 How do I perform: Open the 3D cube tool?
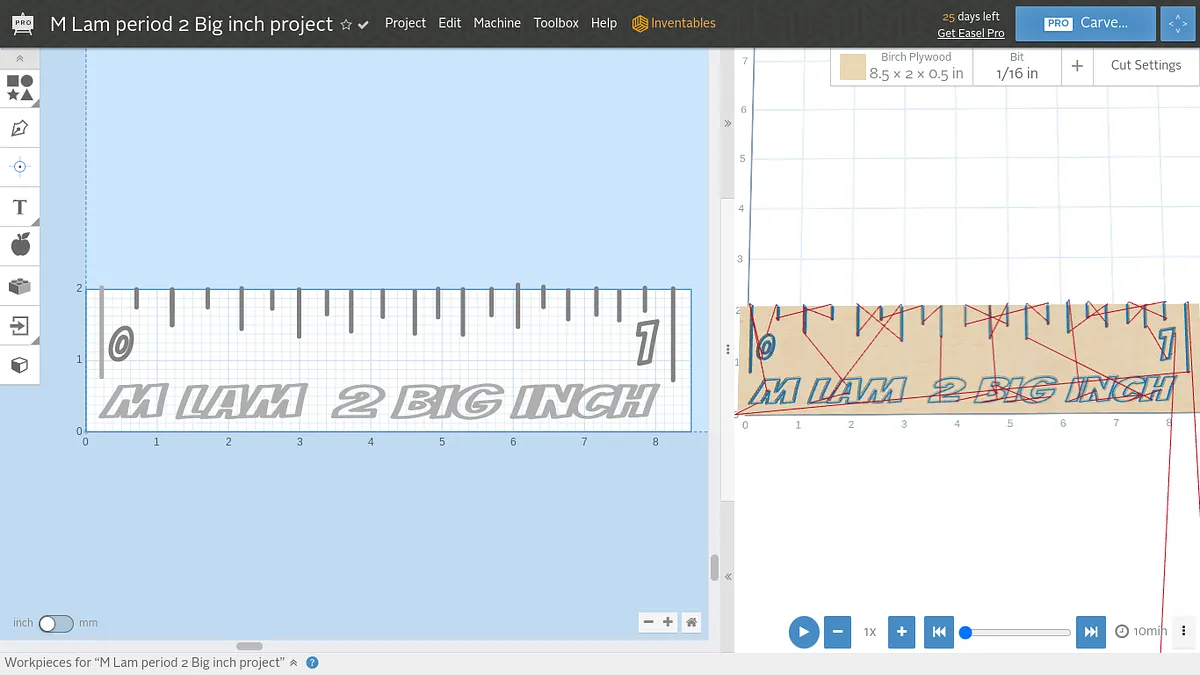20,366
